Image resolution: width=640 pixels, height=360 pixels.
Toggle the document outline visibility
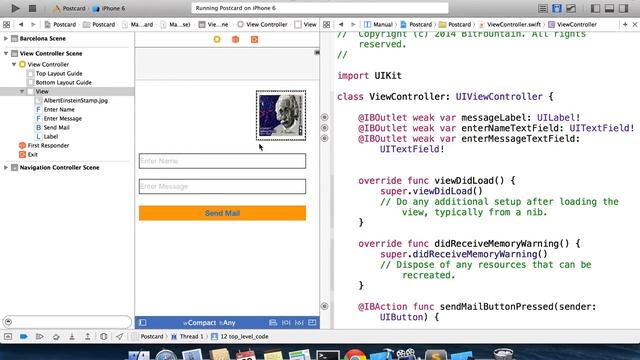pos(142,322)
